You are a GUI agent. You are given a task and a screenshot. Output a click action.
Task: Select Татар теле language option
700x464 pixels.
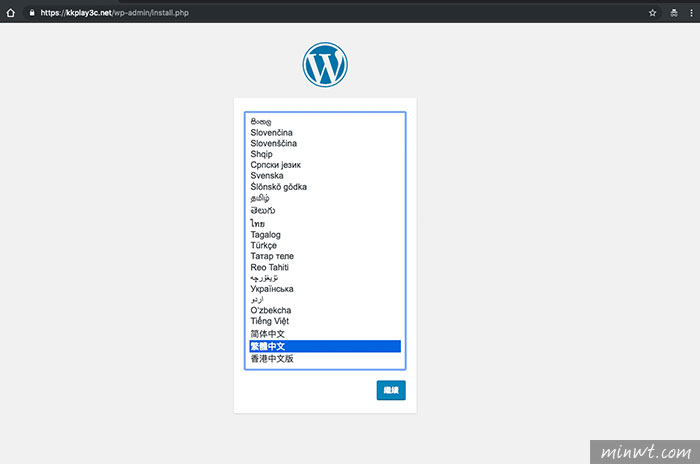pos(325,256)
